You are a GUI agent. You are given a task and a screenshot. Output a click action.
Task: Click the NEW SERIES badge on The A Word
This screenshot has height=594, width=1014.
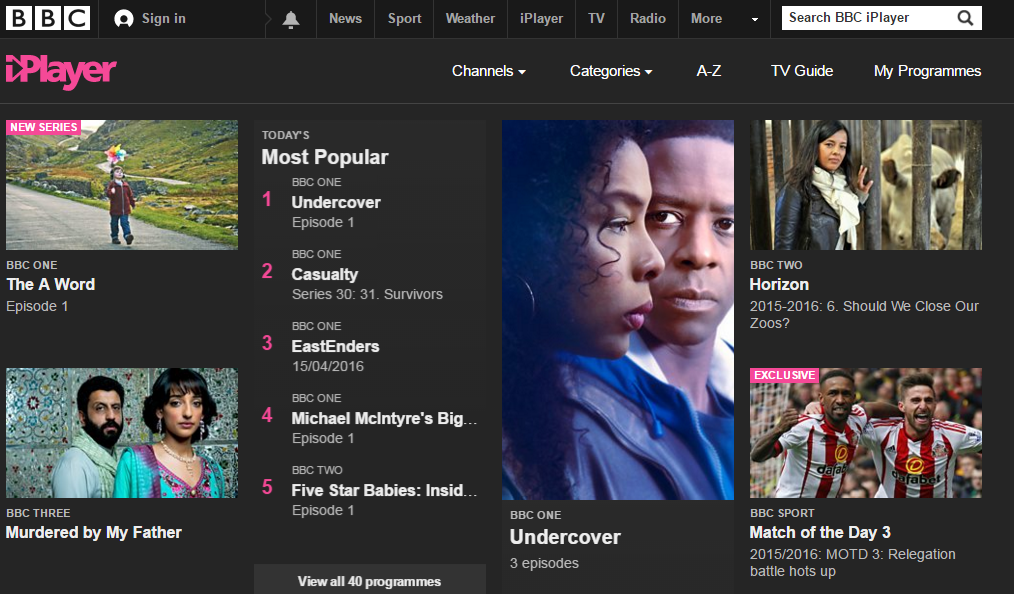(44, 127)
